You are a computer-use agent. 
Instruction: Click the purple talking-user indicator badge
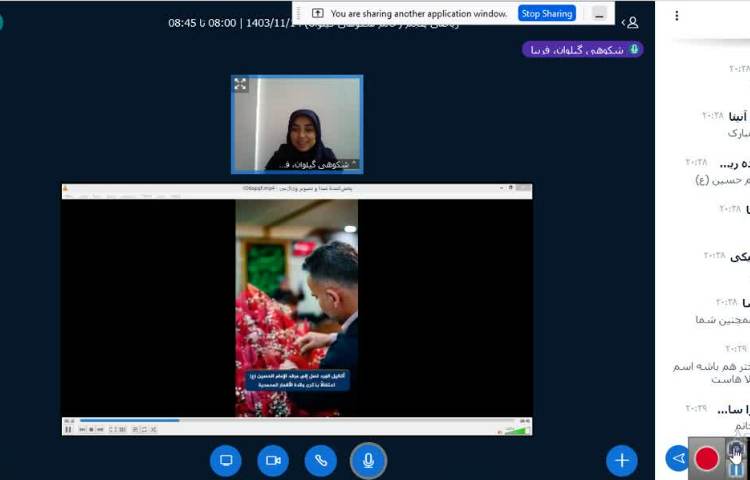[x=582, y=49]
